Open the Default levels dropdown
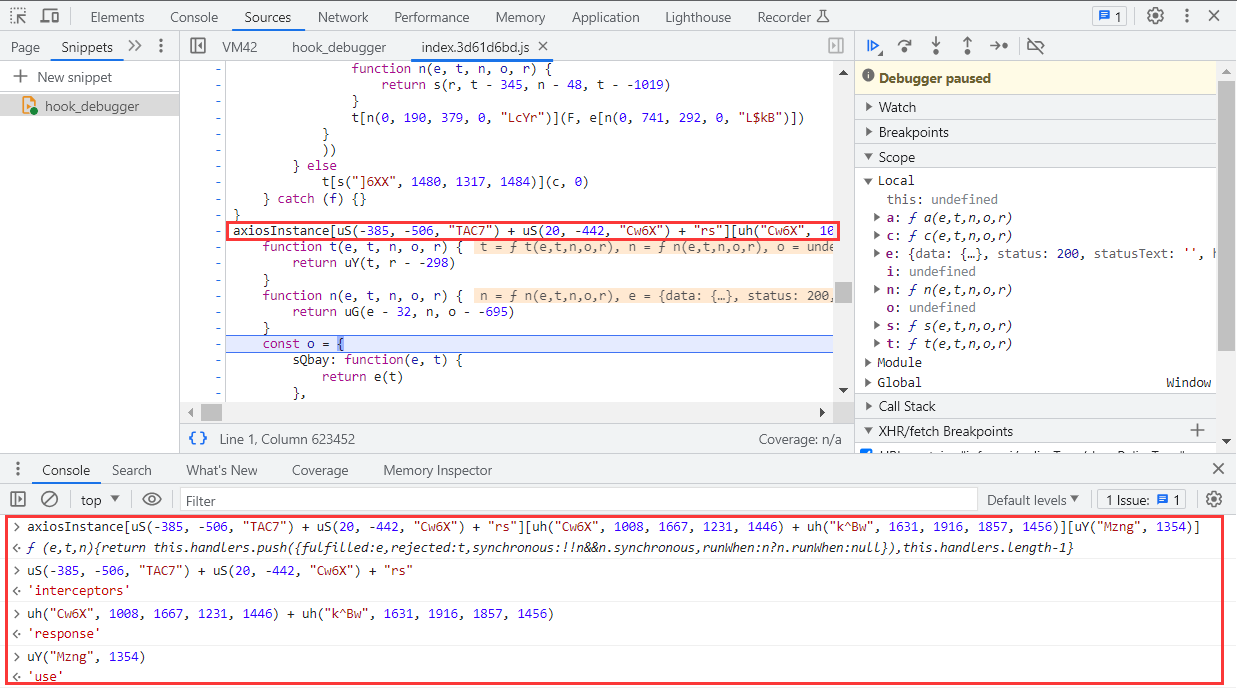This screenshot has height=688, width=1237. coord(1032,500)
